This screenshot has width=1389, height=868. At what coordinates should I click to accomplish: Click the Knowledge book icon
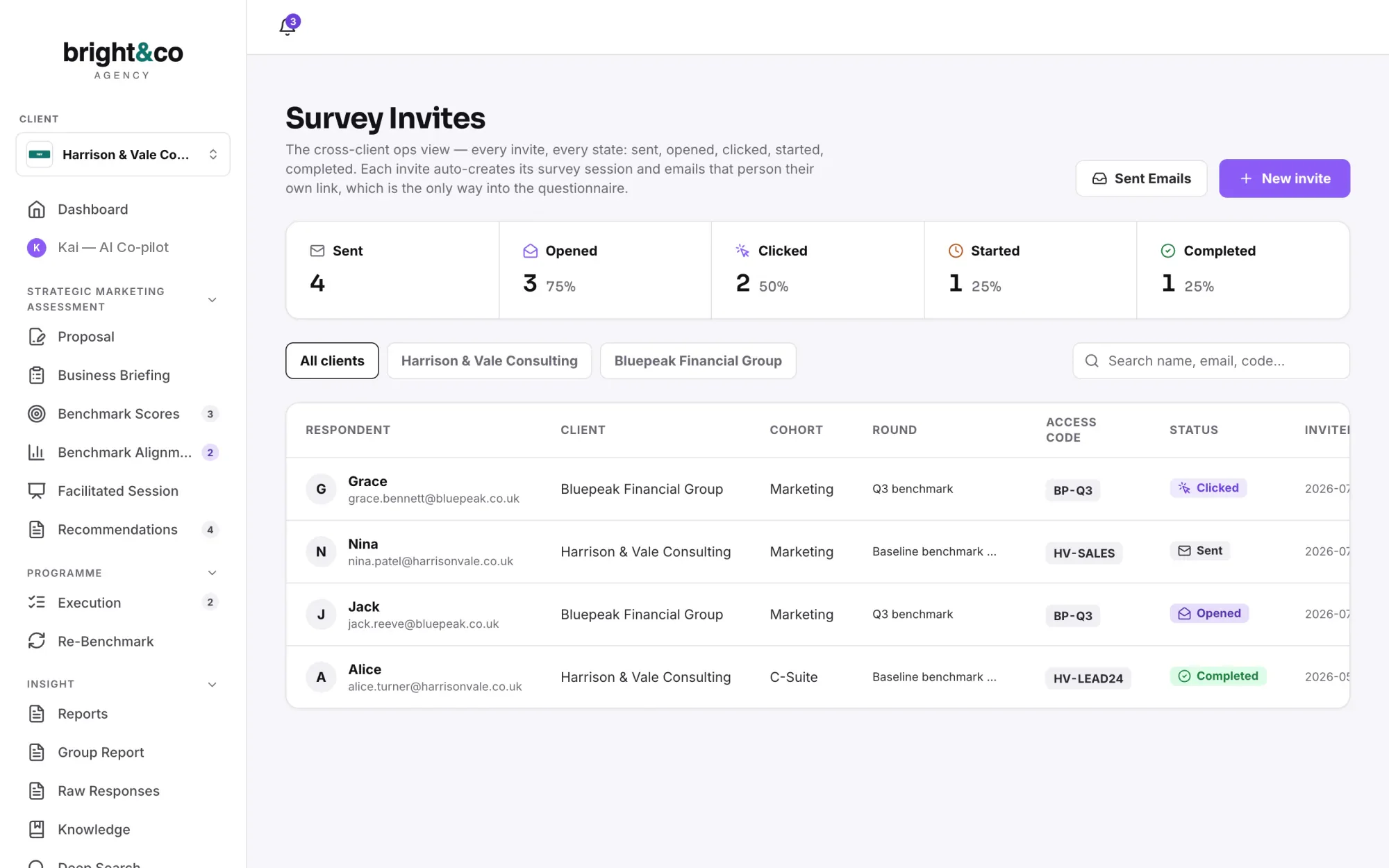(x=37, y=829)
